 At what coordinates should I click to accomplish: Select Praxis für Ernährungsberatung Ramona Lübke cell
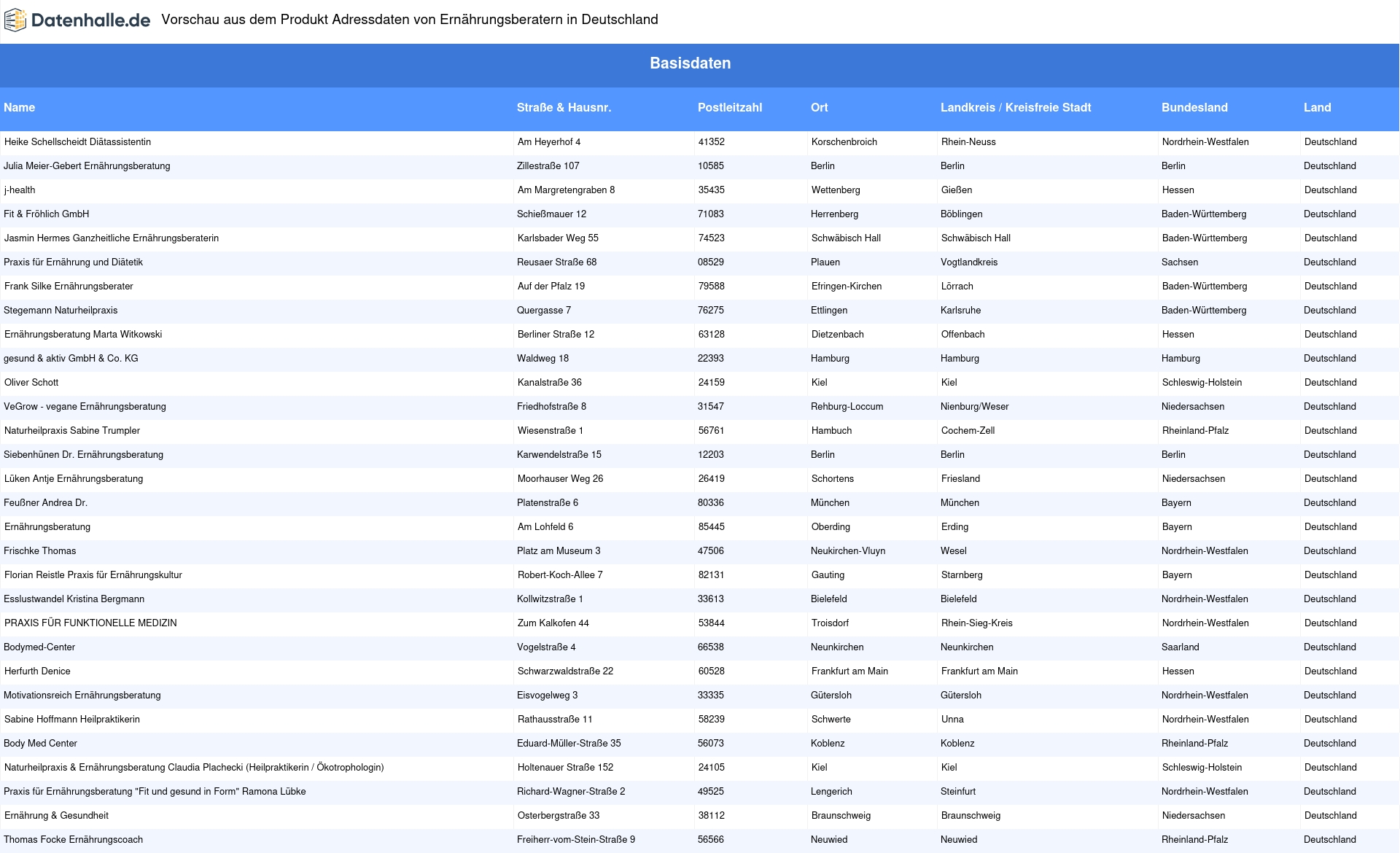click(155, 792)
